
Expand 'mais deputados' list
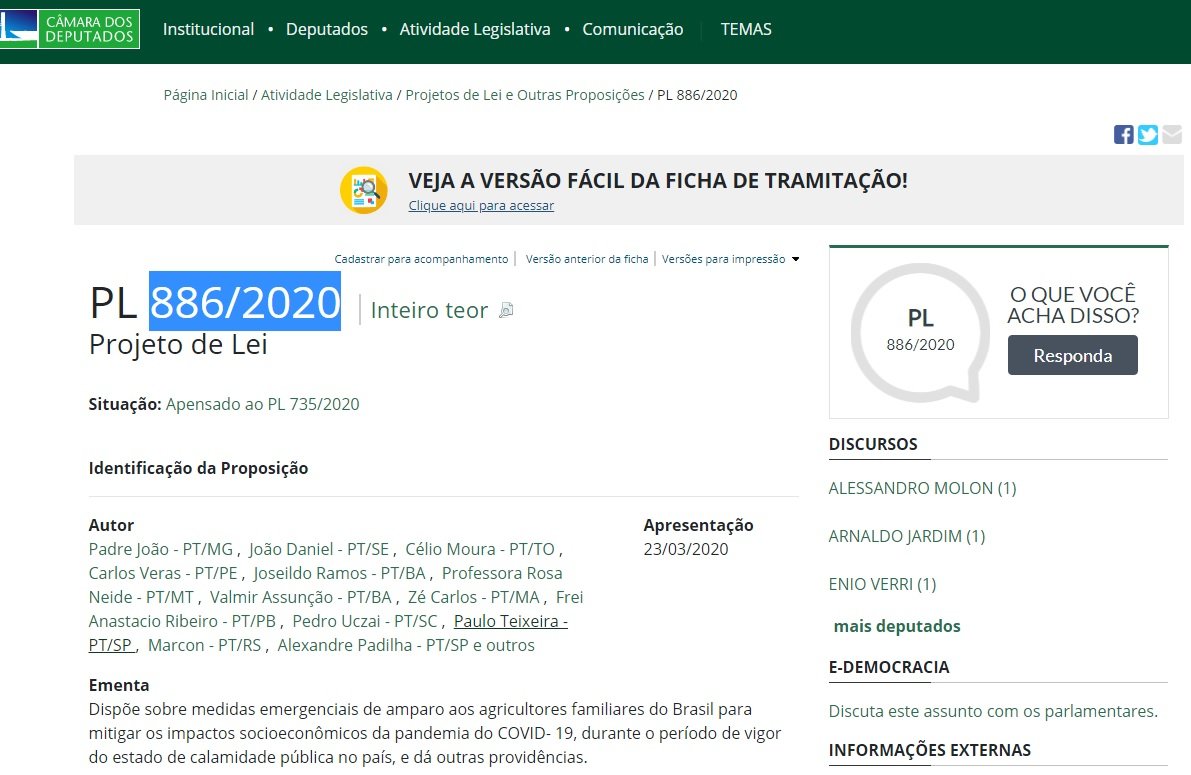896,626
